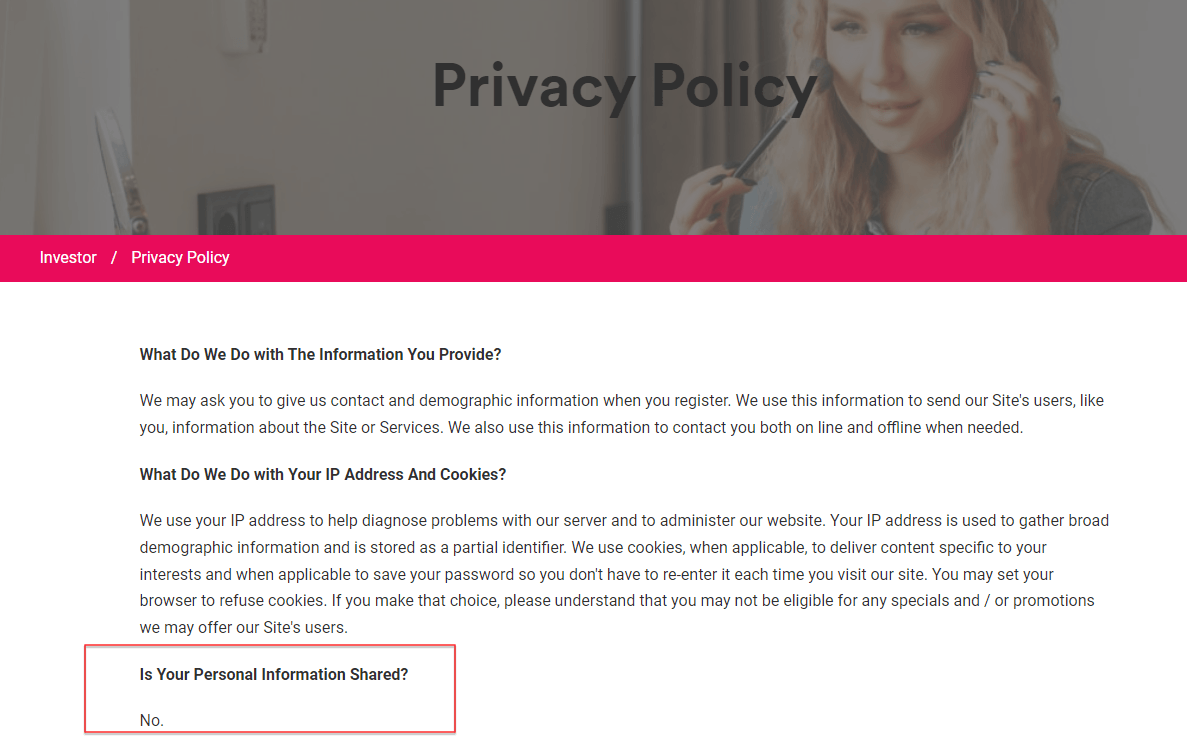Click the 'Information You Provide' section heading
This screenshot has height=739, width=1187.
pos(320,354)
